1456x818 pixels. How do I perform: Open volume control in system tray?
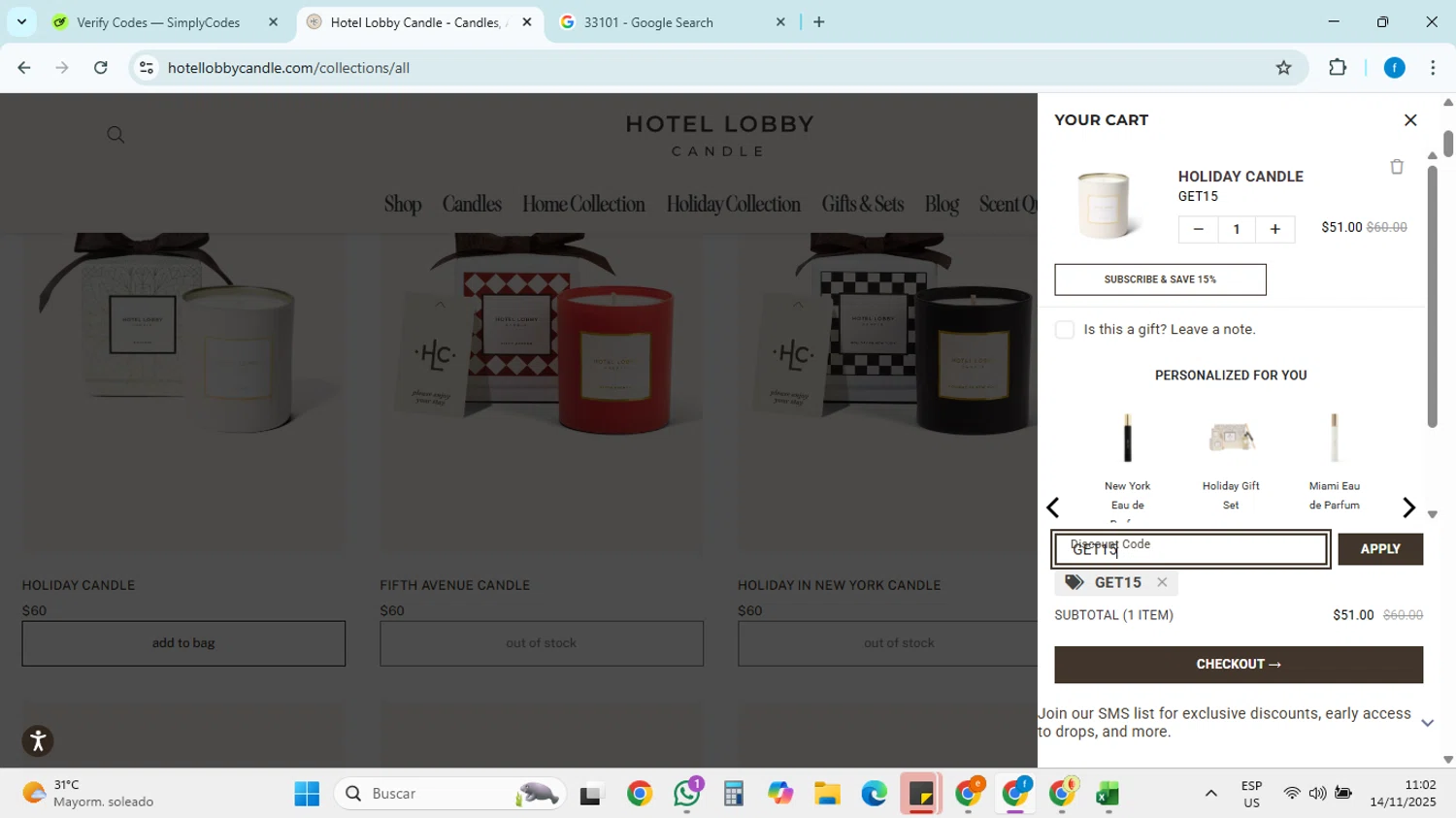tap(1317, 794)
